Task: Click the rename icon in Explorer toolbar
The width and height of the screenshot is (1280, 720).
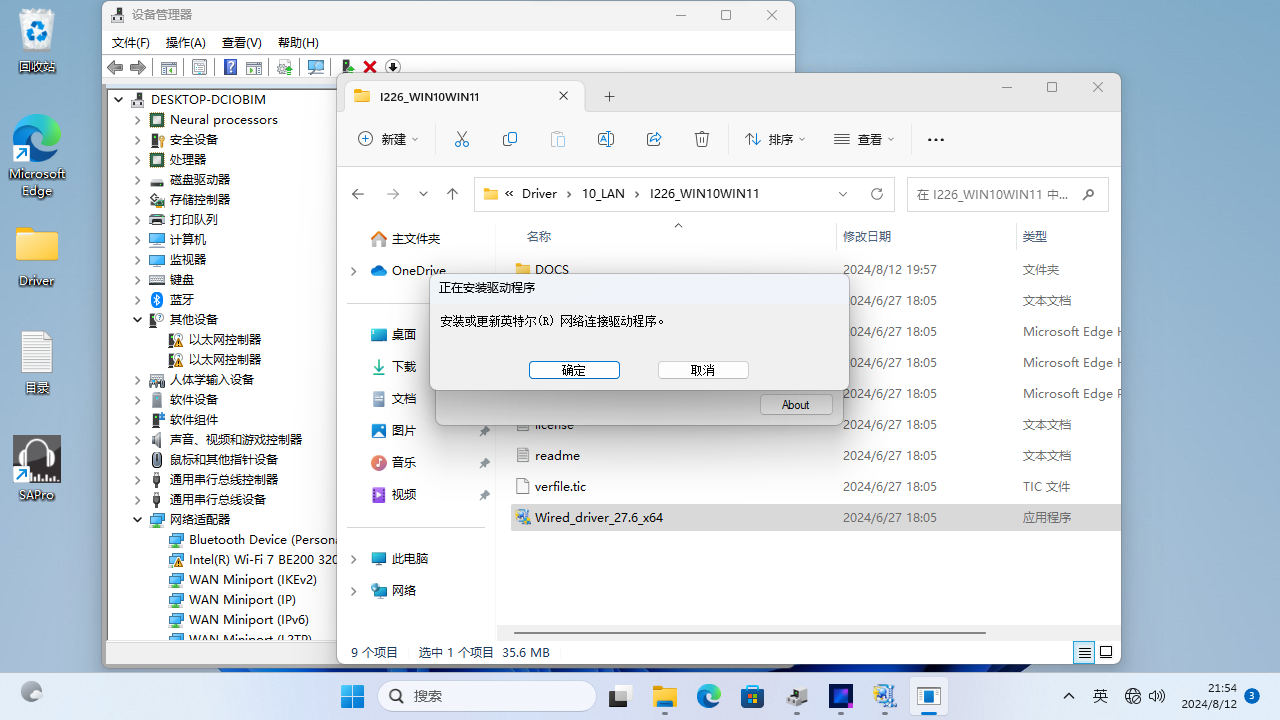Action: click(x=606, y=140)
